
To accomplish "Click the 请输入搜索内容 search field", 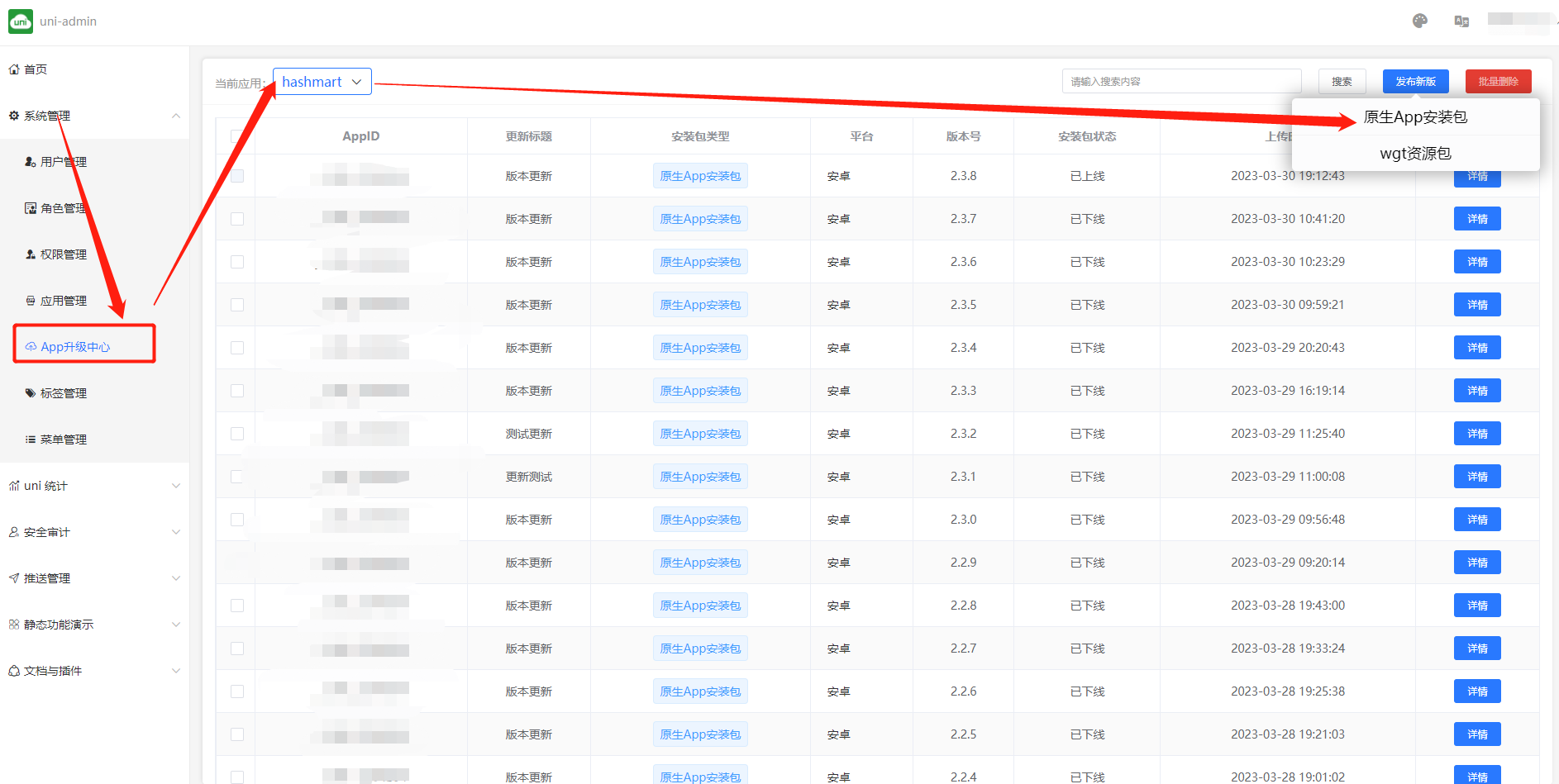I will point(1181,82).
